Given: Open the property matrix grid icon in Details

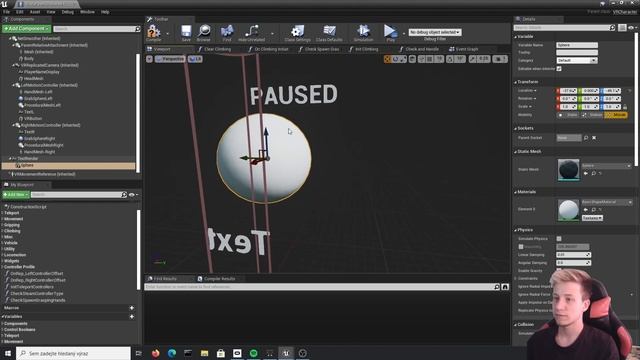Looking at the screenshot, I should click(x=622, y=28).
